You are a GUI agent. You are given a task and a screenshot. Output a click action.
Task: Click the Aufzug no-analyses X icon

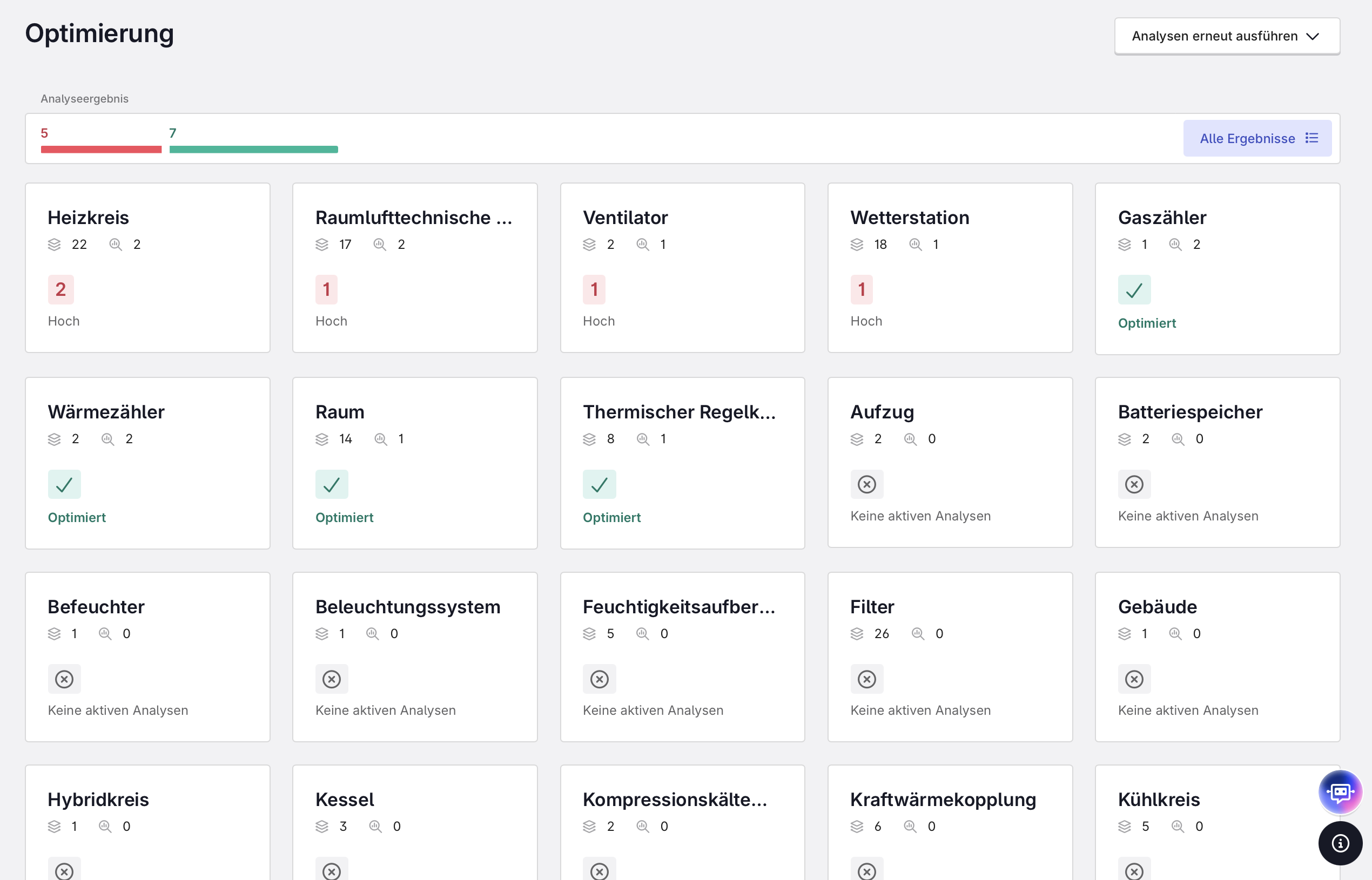point(866,485)
